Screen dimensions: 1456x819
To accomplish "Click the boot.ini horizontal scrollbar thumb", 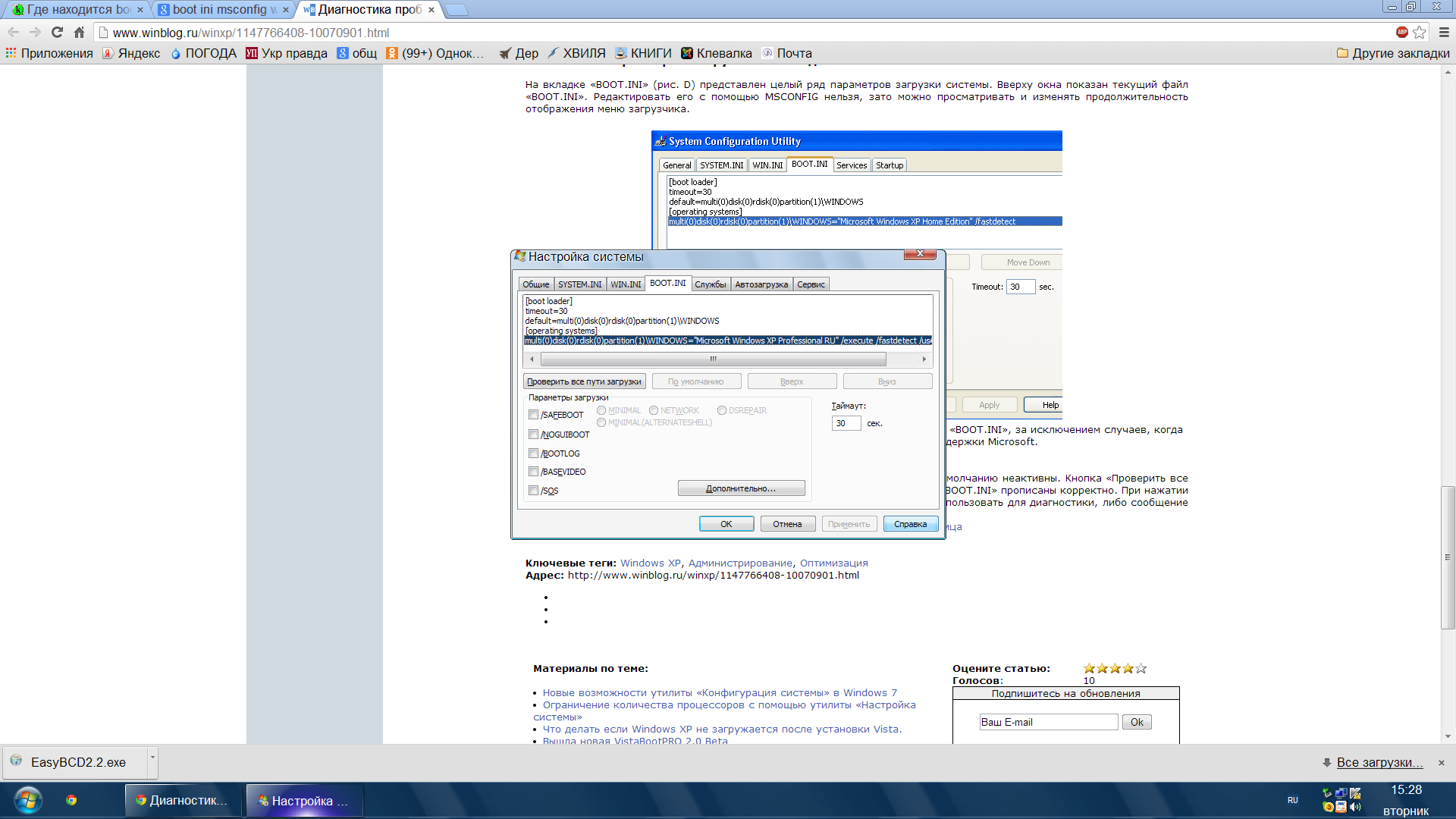I will (x=713, y=359).
